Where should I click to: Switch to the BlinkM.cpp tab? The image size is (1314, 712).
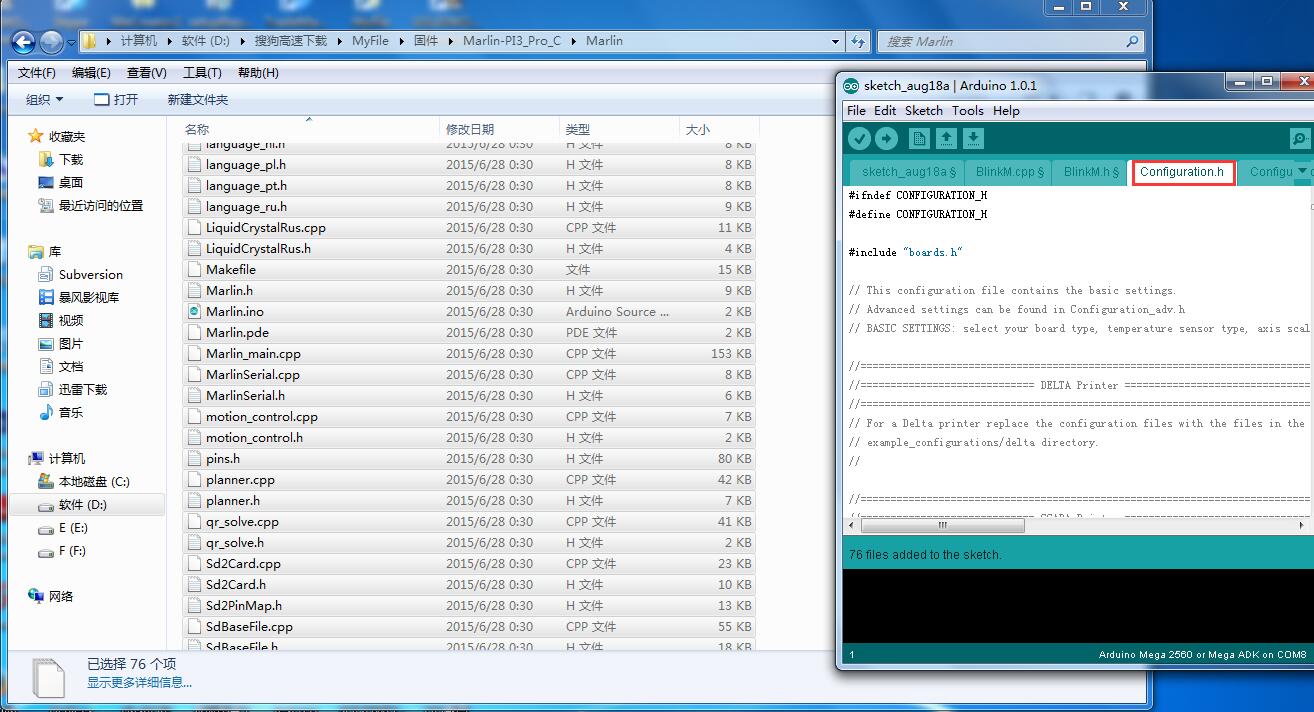pyautogui.click(x=1010, y=172)
